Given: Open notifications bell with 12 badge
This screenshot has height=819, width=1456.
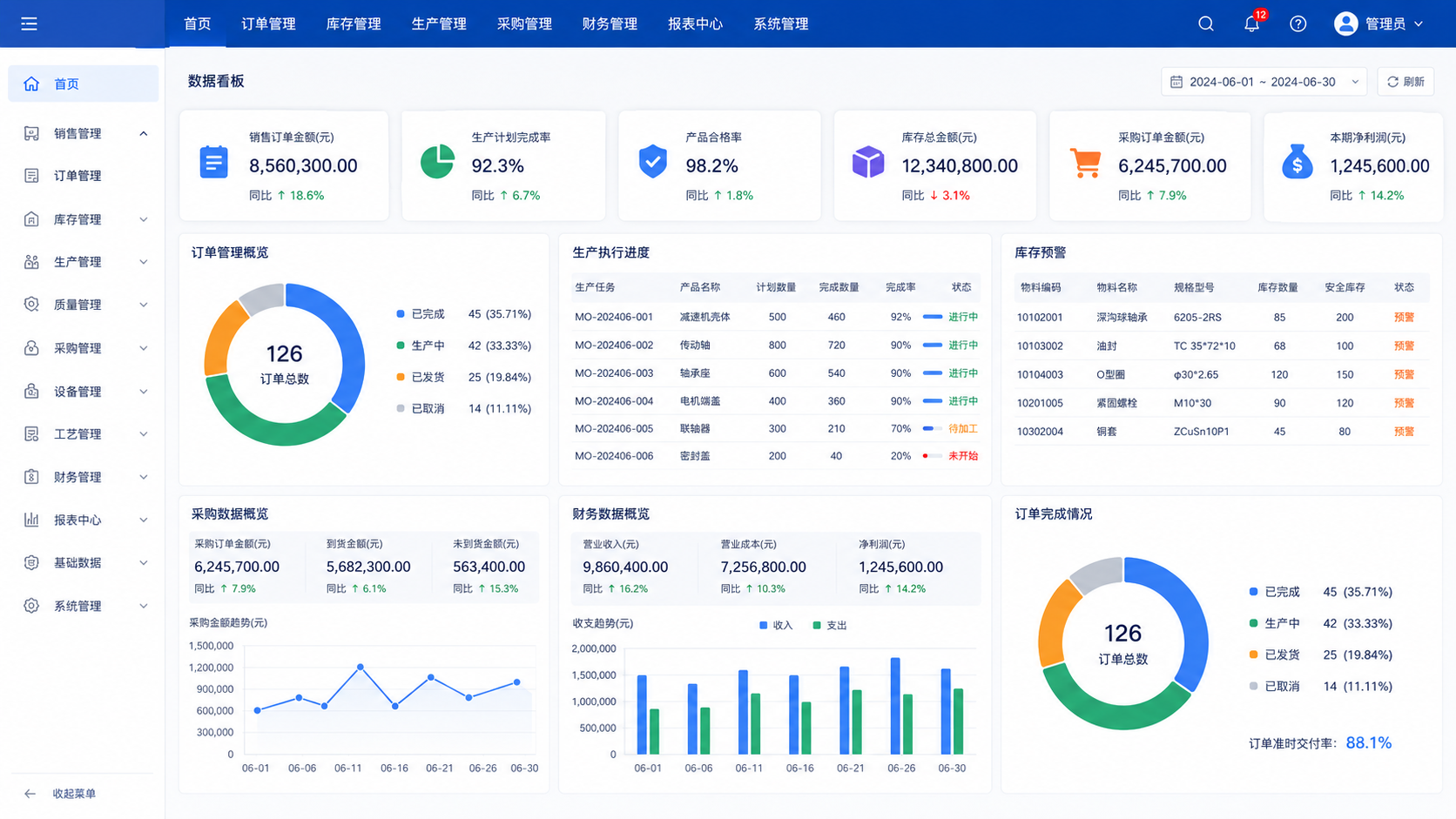Looking at the screenshot, I should point(1252,23).
